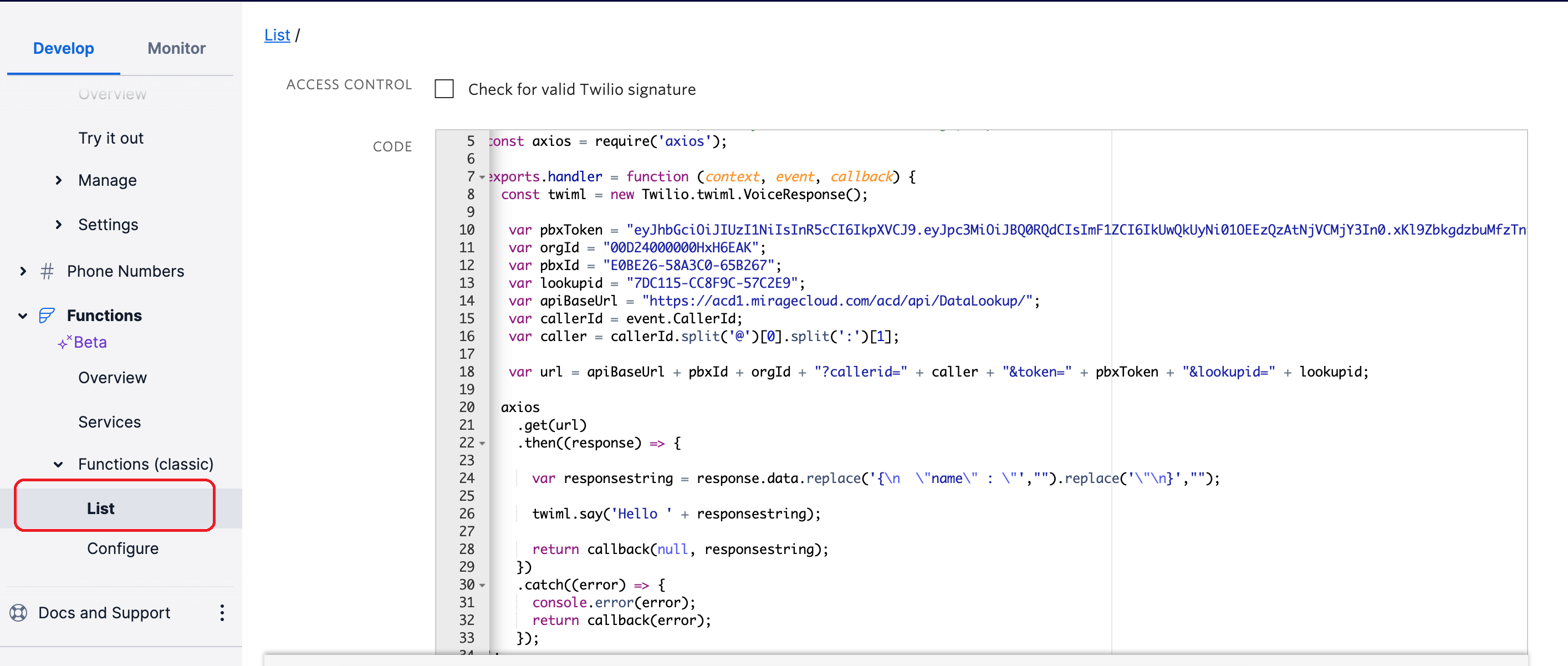
Task: Click 'responsestring' variable on line 24
Action: [618, 478]
